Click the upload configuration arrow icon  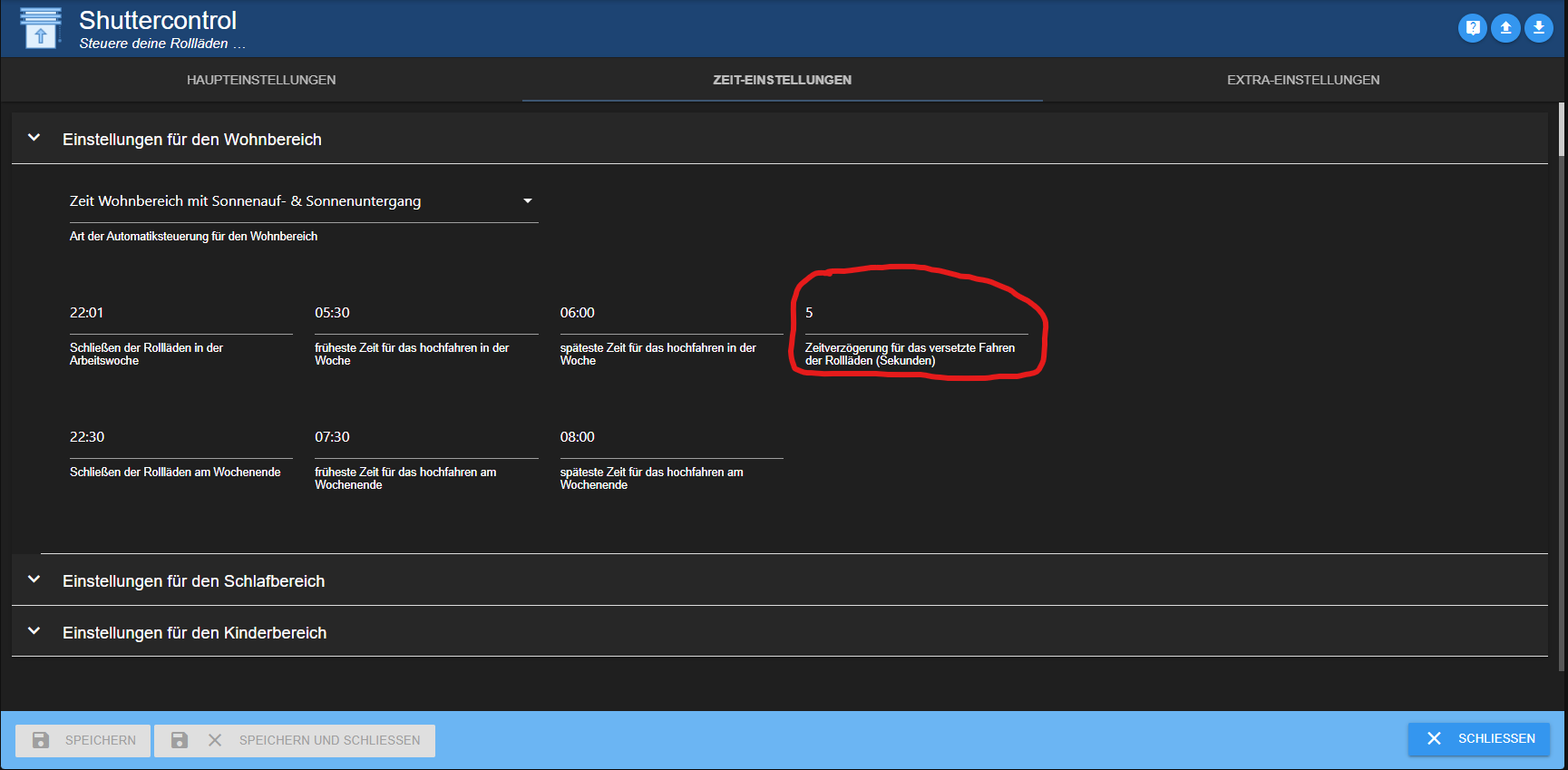pyautogui.click(x=1505, y=28)
